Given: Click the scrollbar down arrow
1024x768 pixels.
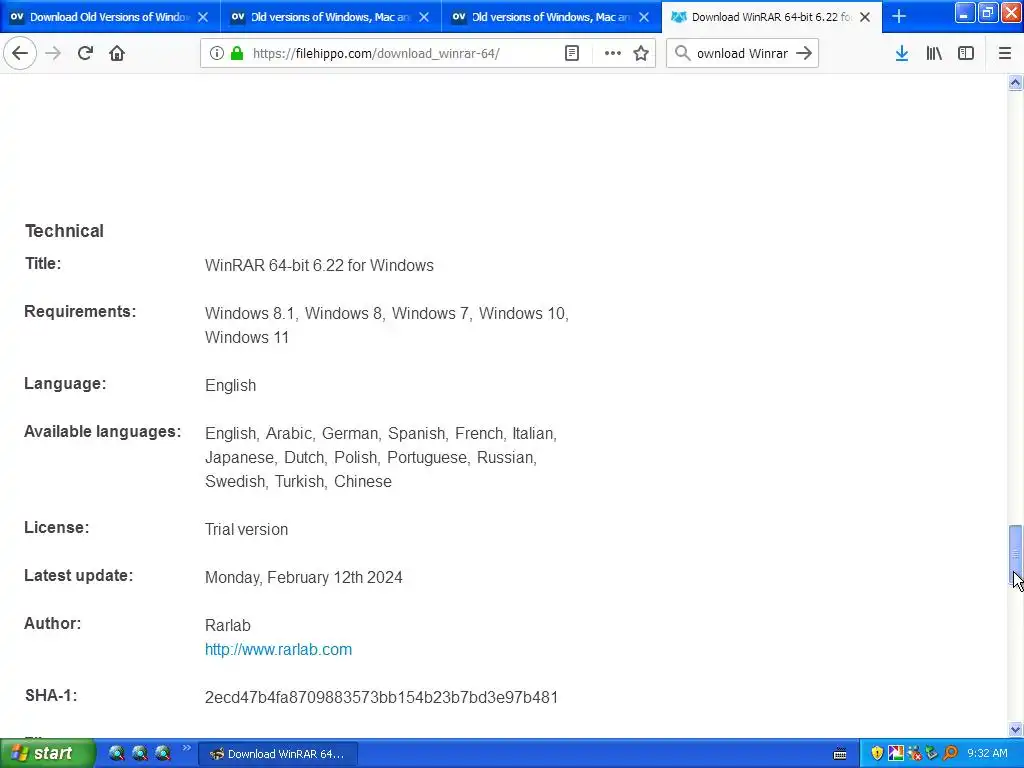Looking at the screenshot, I should [x=1015, y=729].
